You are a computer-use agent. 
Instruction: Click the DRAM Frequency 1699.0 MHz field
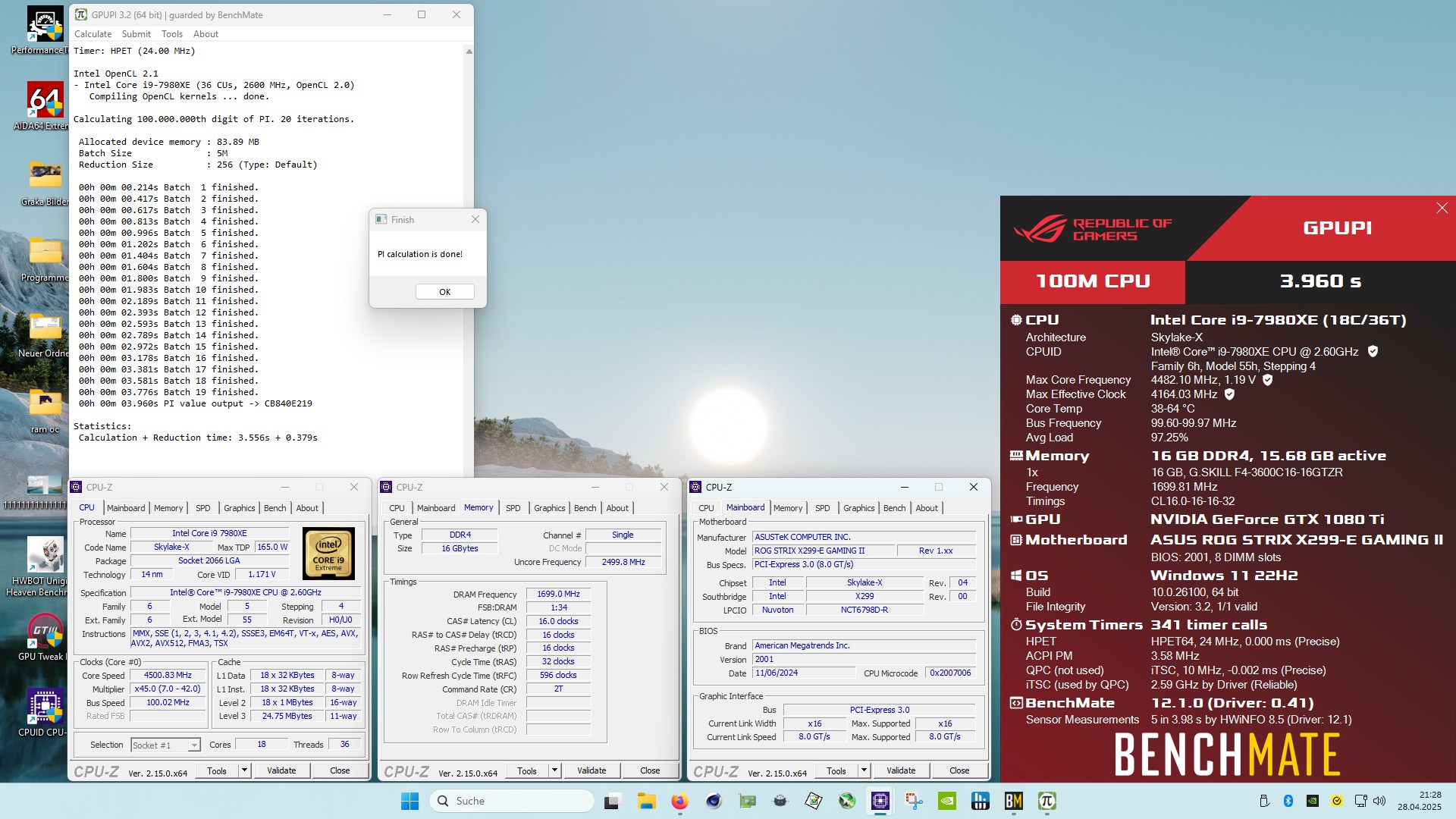[x=558, y=594]
